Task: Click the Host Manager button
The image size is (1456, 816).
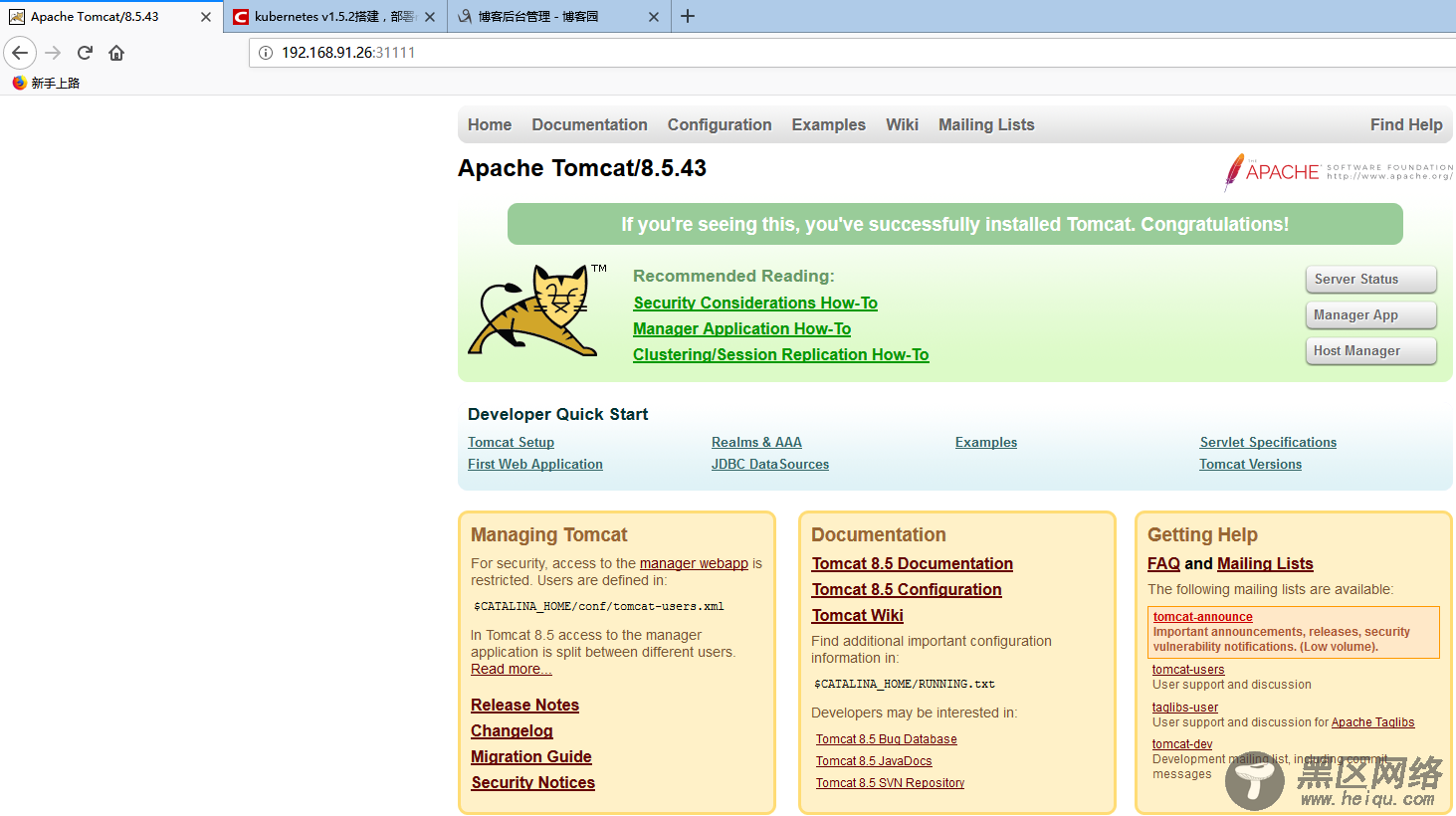Action: coord(1371,351)
